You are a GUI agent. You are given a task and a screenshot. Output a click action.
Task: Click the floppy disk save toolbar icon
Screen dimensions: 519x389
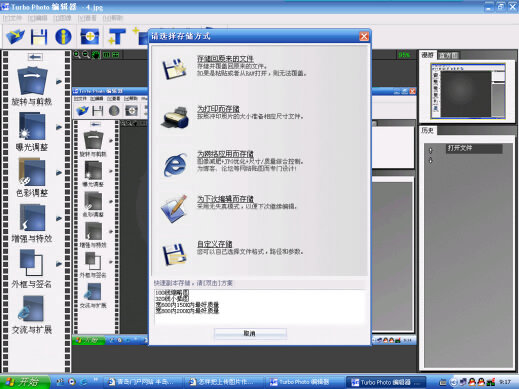[39, 36]
